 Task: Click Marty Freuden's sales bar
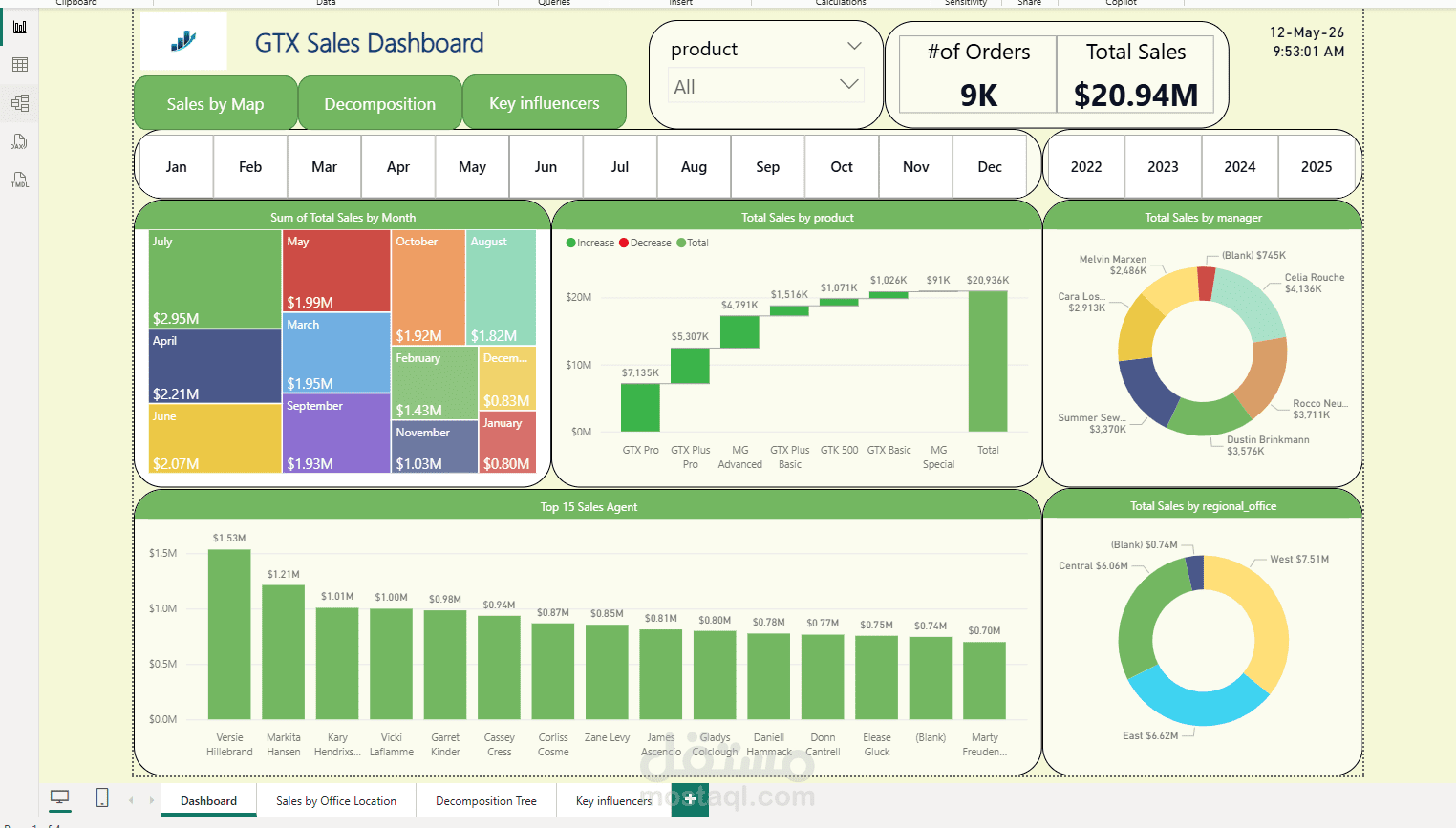pos(984,680)
